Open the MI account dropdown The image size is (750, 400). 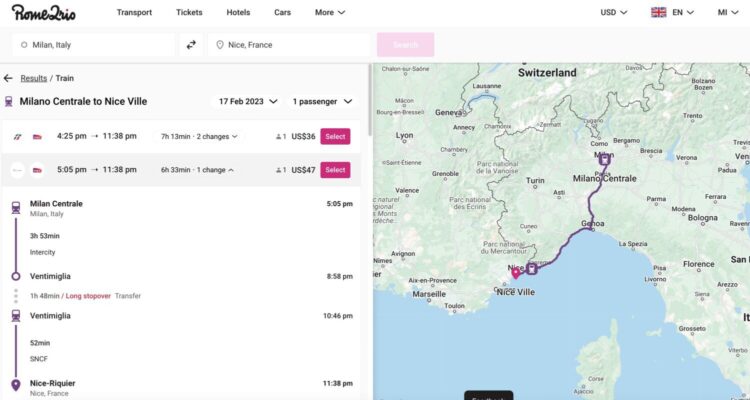[728, 12]
